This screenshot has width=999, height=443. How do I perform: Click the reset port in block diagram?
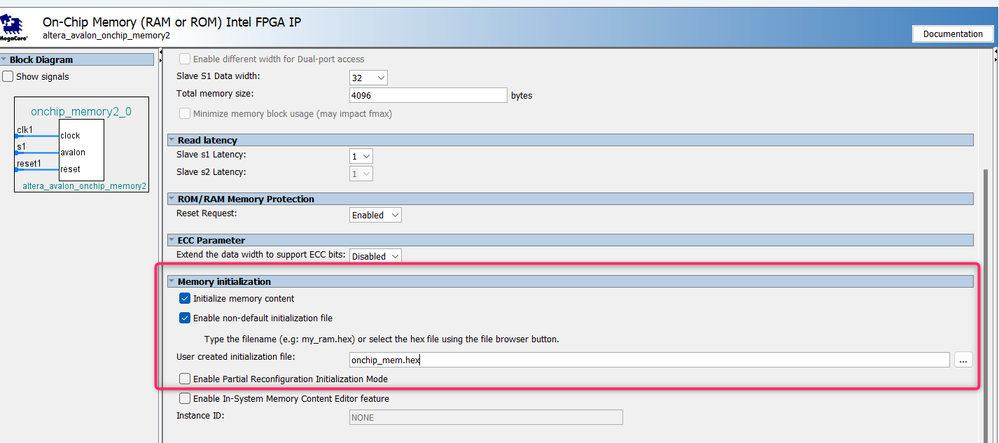[x=70, y=170]
